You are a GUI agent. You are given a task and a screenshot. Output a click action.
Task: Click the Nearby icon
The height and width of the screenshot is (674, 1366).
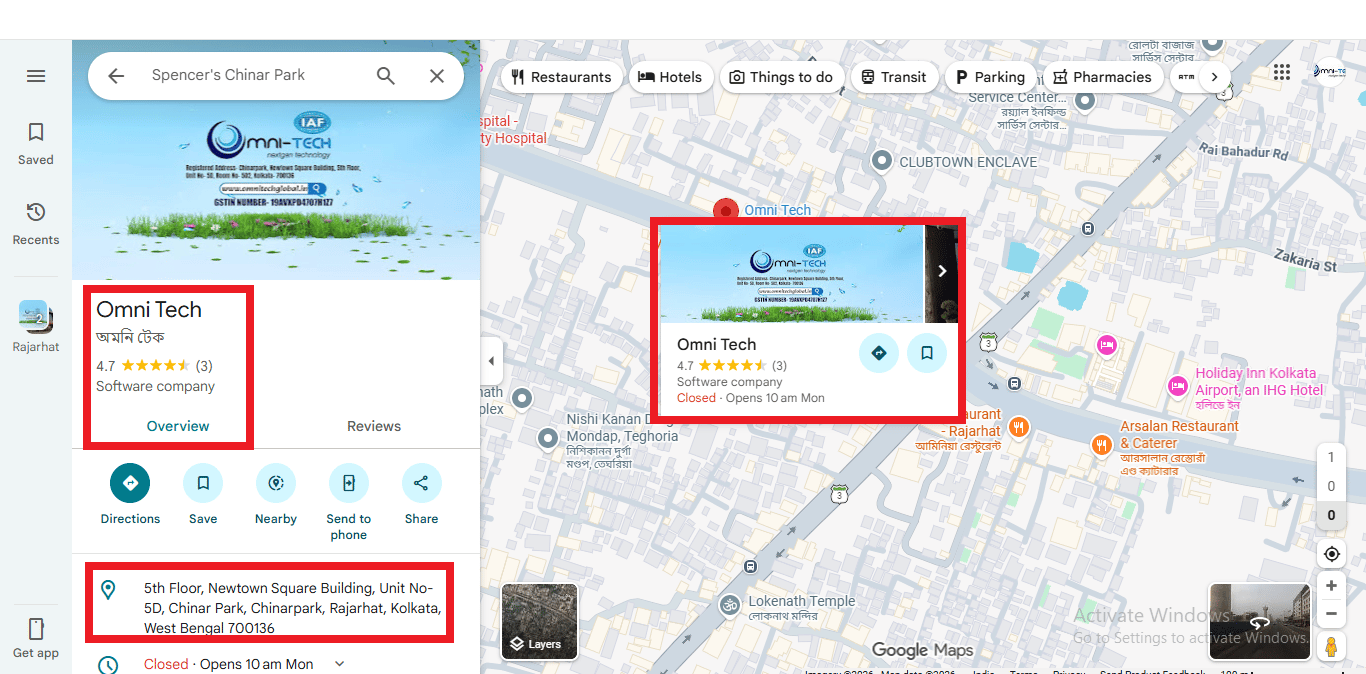(276, 483)
